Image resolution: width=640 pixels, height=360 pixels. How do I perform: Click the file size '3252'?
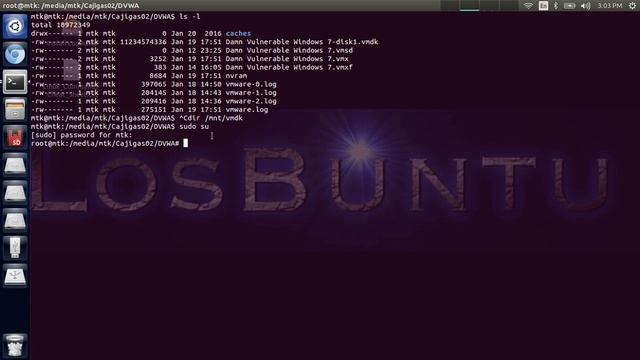(158, 59)
